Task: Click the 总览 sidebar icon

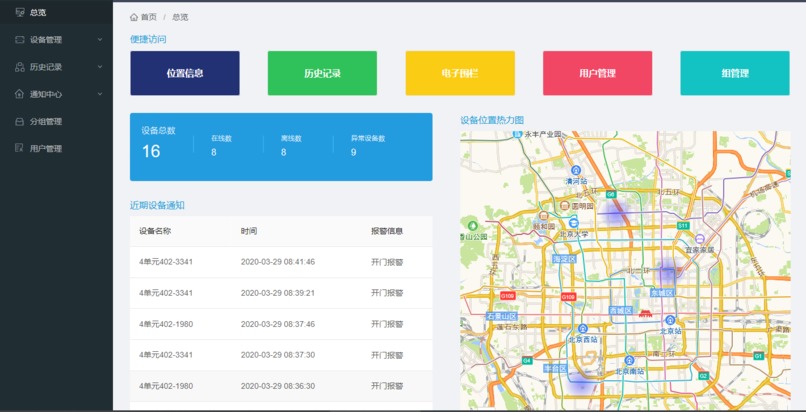Action: pyautogui.click(x=20, y=12)
